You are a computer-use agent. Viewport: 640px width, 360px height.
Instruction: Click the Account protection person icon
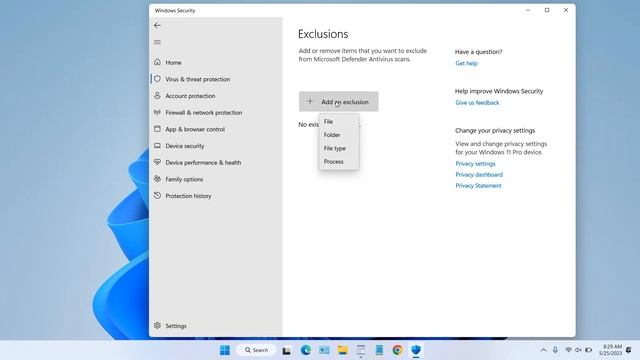(x=157, y=96)
